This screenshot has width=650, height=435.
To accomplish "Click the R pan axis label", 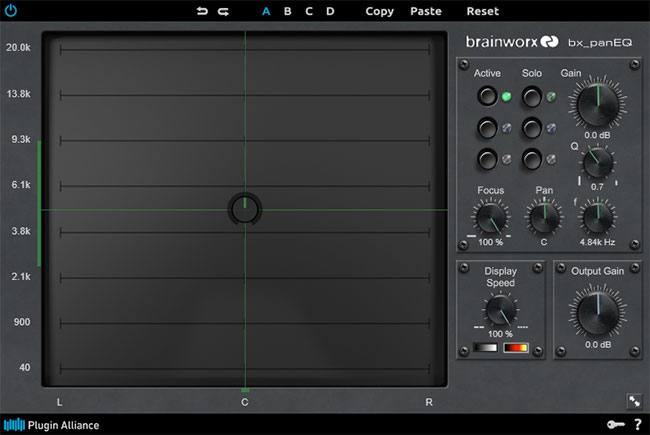I will (429, 402).
